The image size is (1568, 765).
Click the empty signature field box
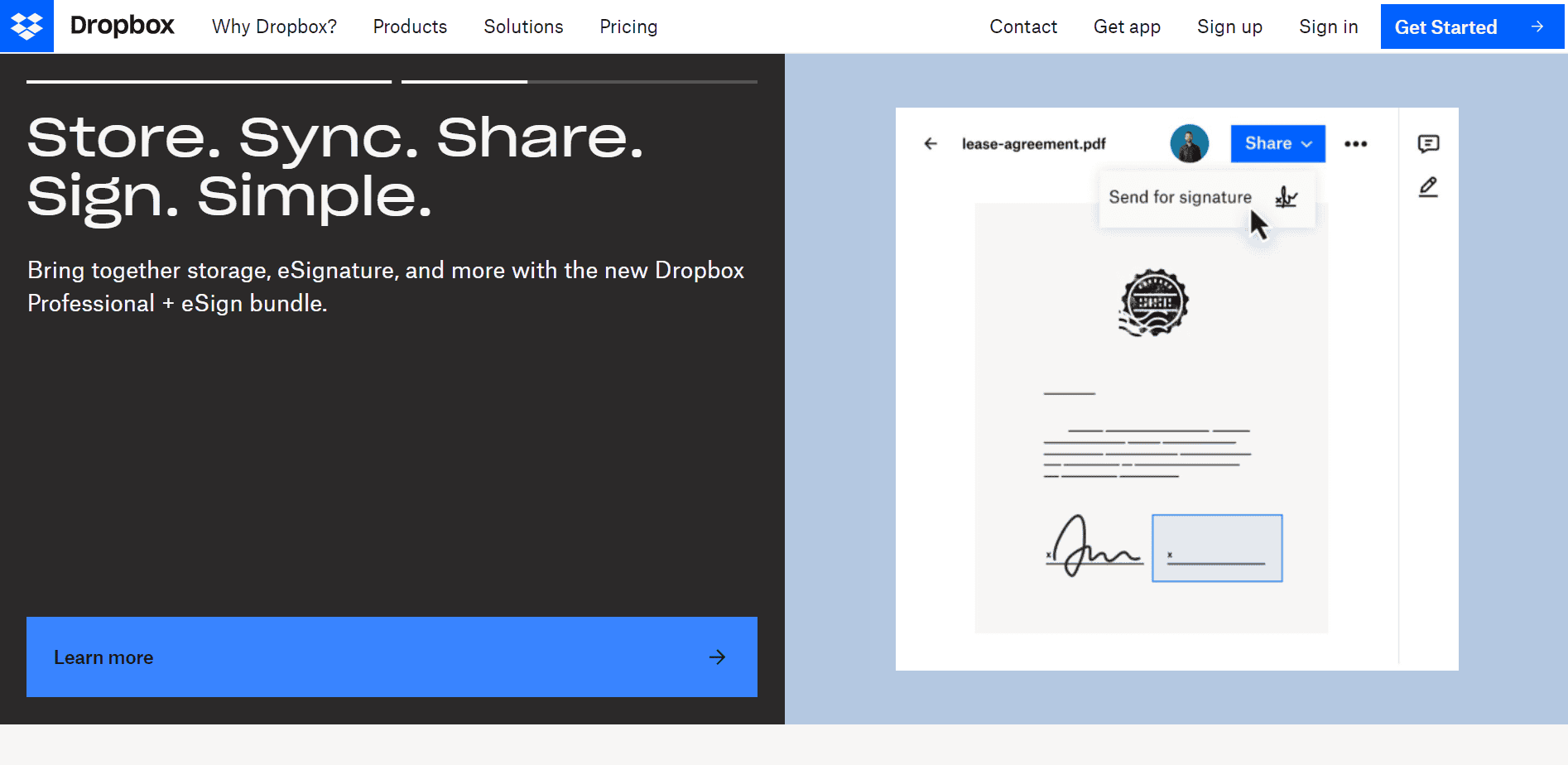point(1217,548)
